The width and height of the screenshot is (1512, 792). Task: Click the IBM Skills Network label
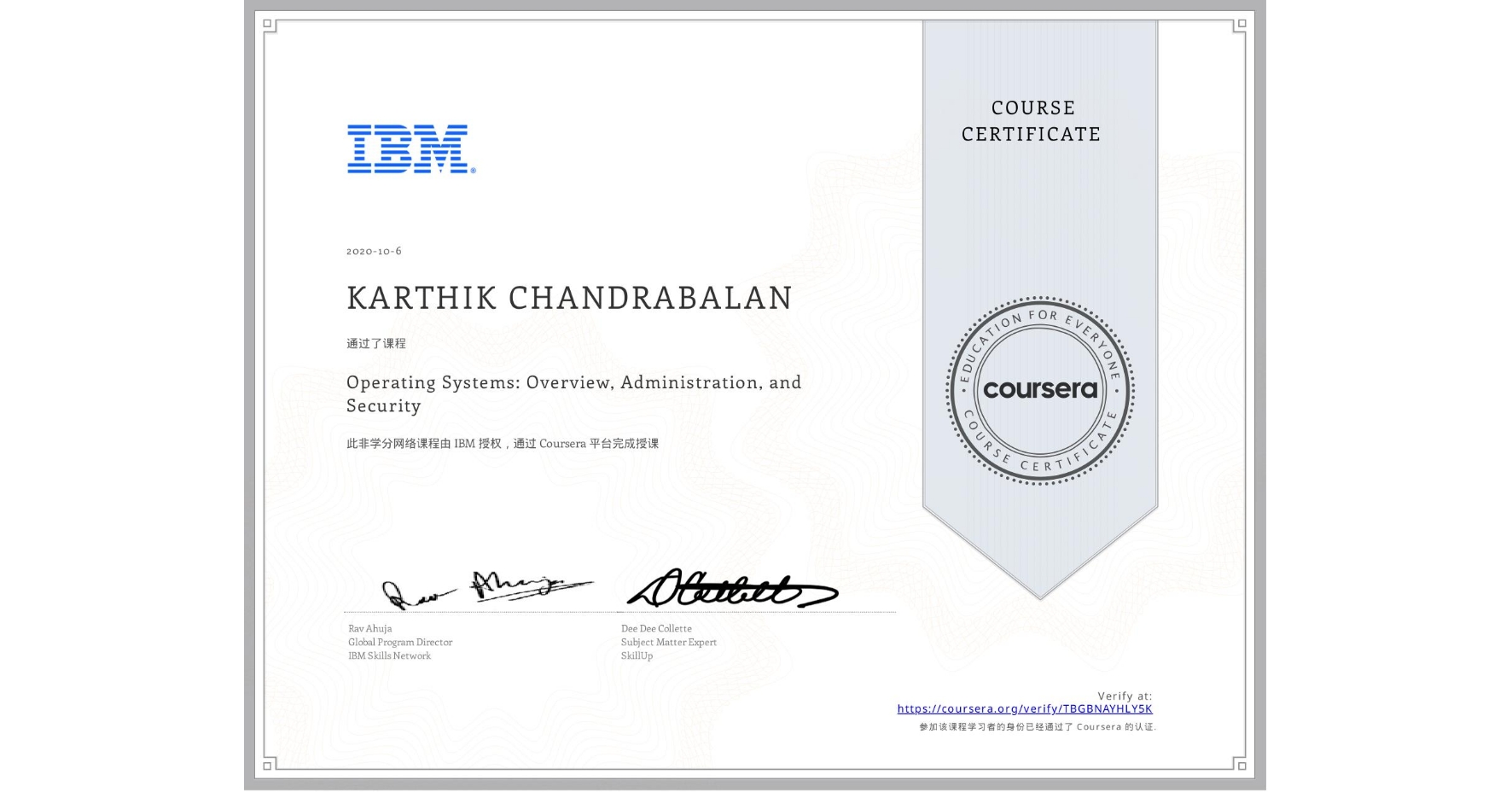(x=390, y=655)
